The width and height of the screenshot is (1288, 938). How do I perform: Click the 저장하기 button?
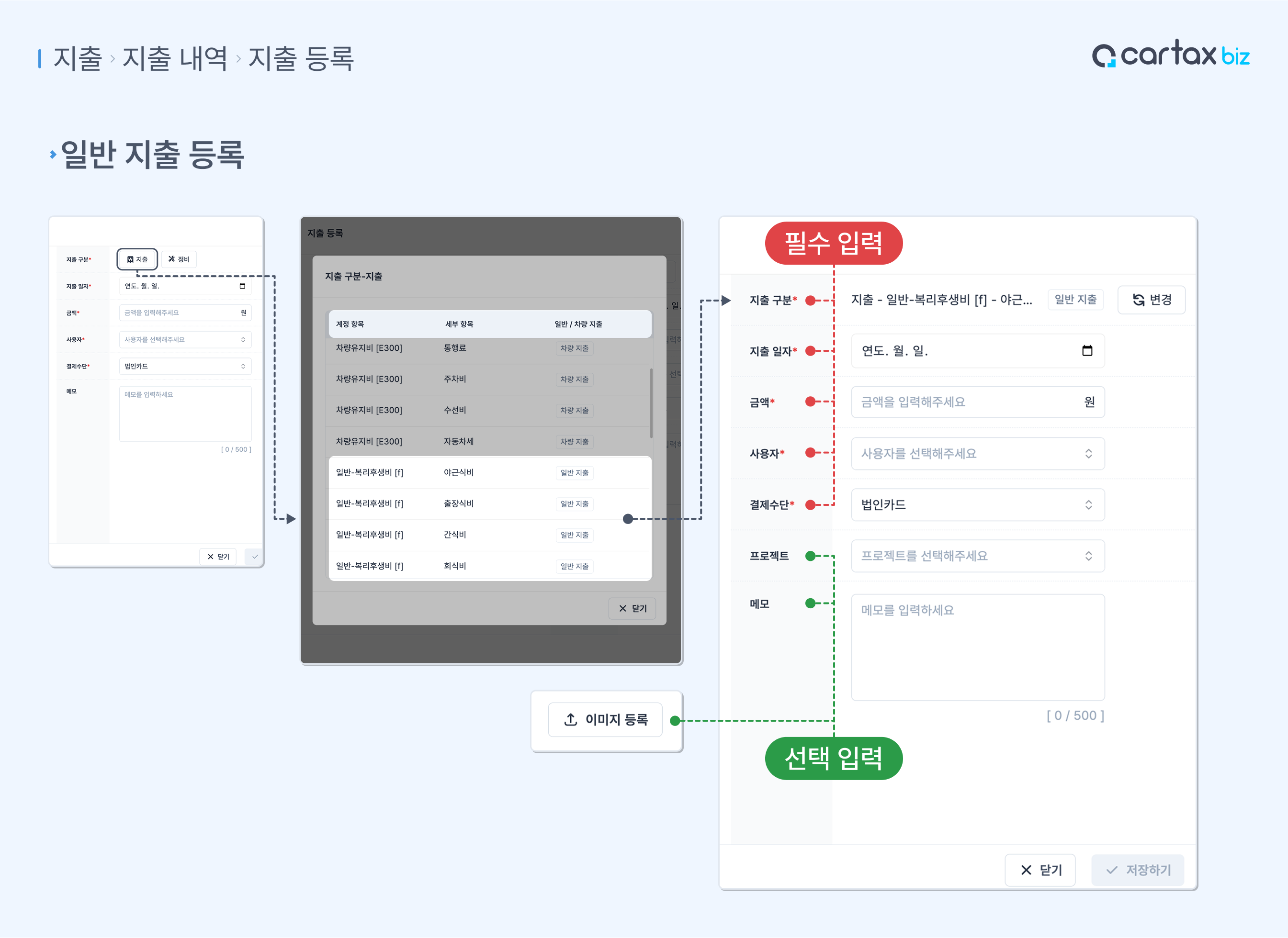[1138, 870]
